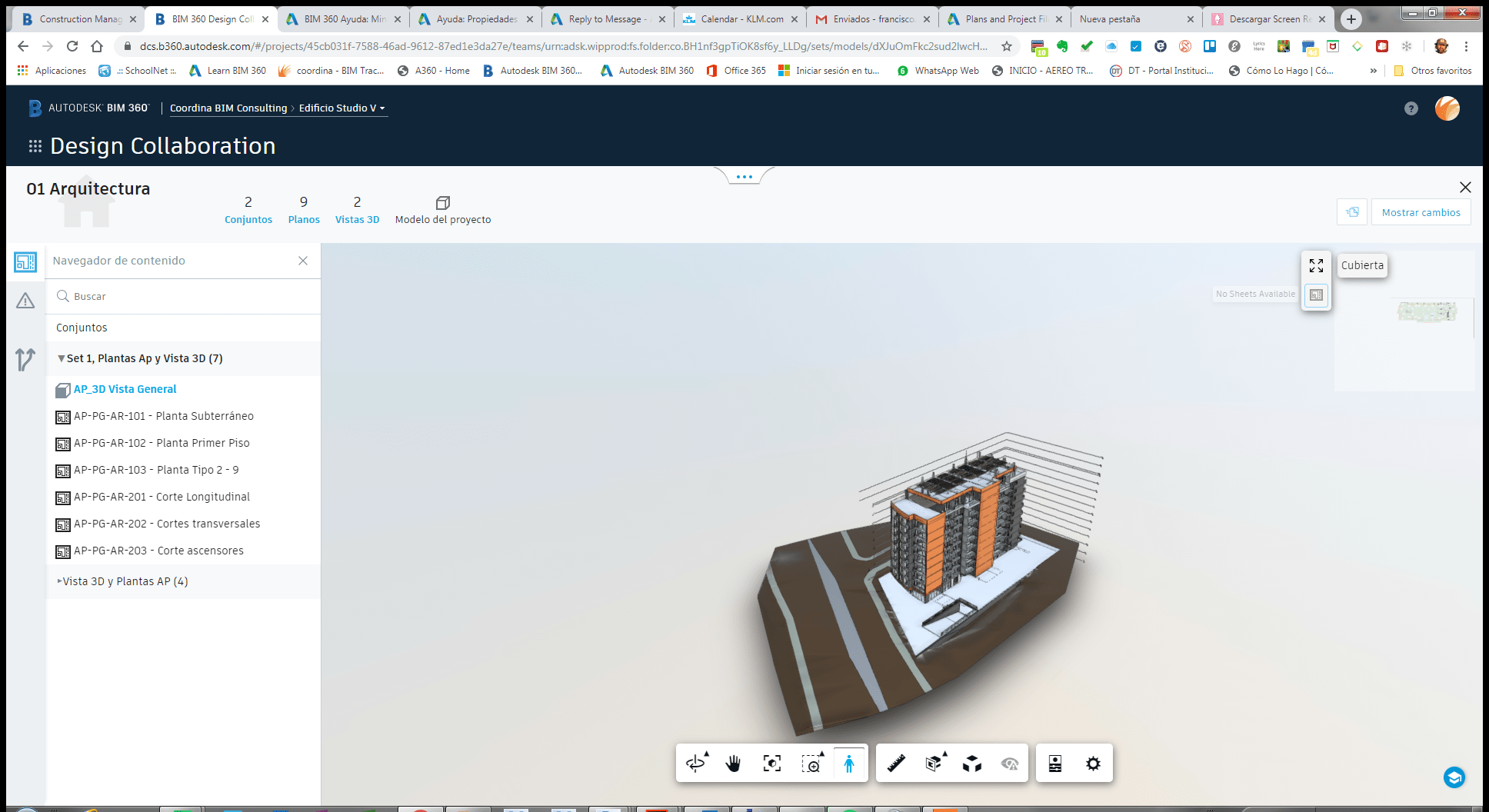Open viewer Settings with the gear icon

coord(1093,763)
